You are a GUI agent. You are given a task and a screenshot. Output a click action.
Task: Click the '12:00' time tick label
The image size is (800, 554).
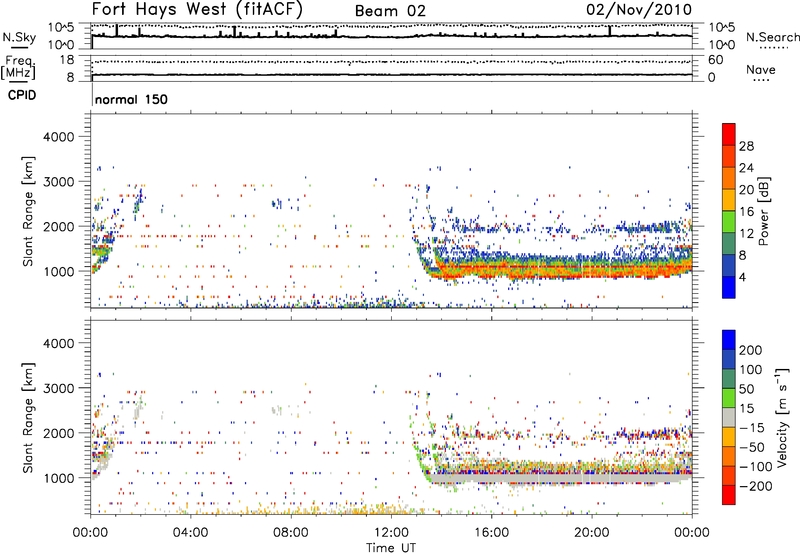391,533
